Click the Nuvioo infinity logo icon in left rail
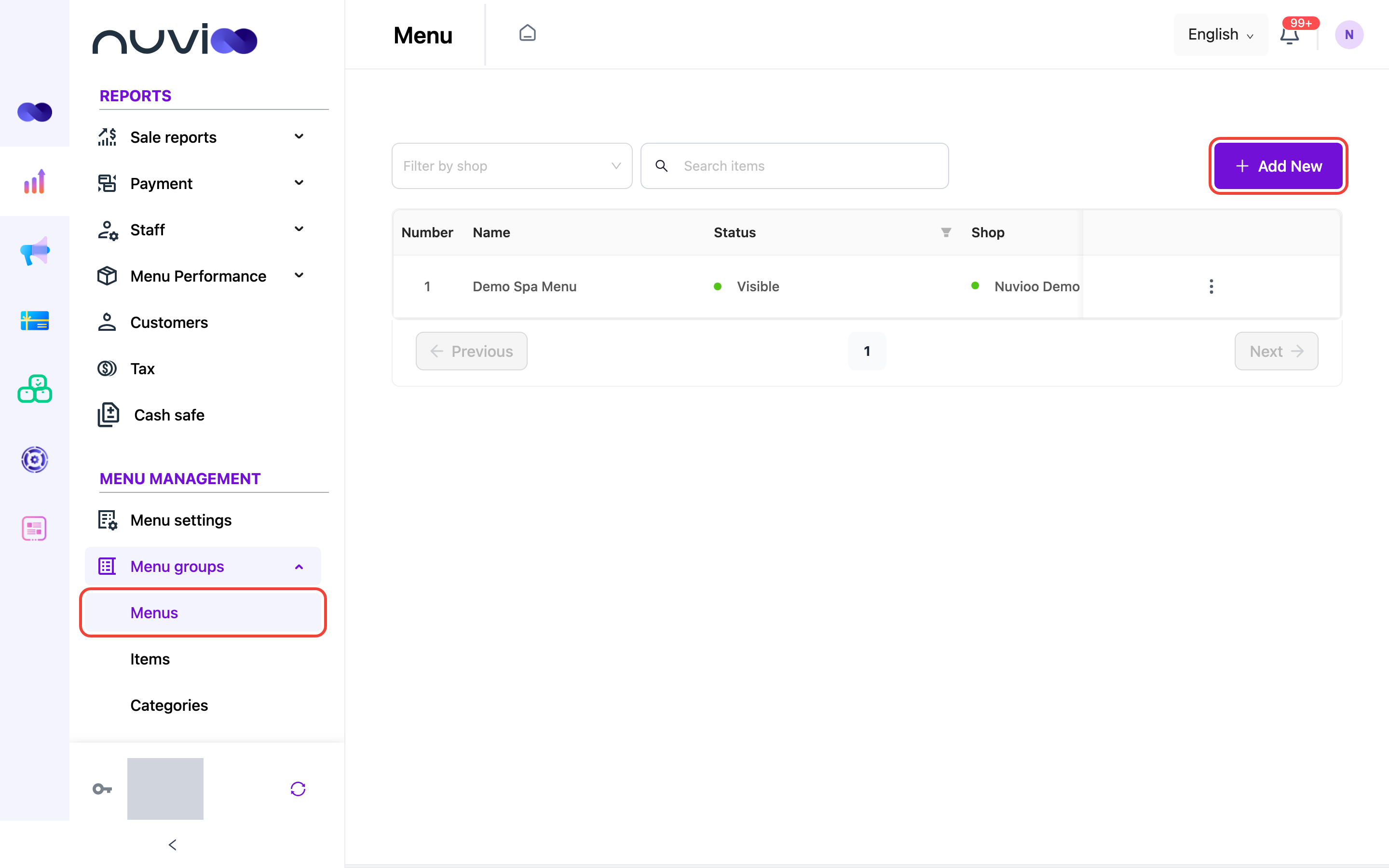This screenshot has height=868, width=1389. pyautogui.click(x=34, y=112)
